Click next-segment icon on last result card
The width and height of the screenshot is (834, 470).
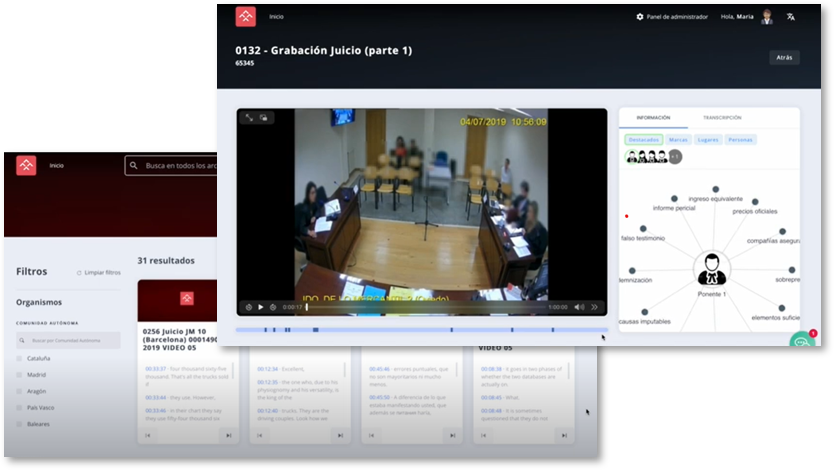[x=564, y=435]
